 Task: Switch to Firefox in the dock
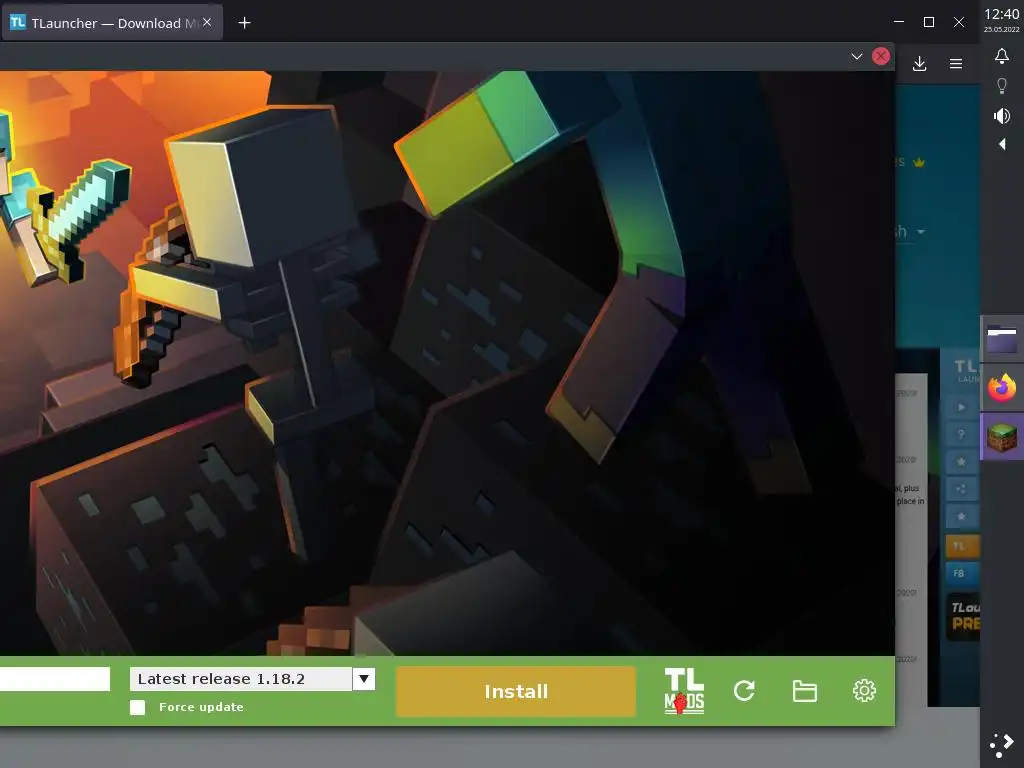point(1002,388)
